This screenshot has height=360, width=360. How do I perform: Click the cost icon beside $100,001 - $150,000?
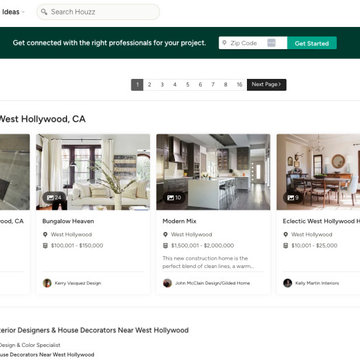click(45, 246)
